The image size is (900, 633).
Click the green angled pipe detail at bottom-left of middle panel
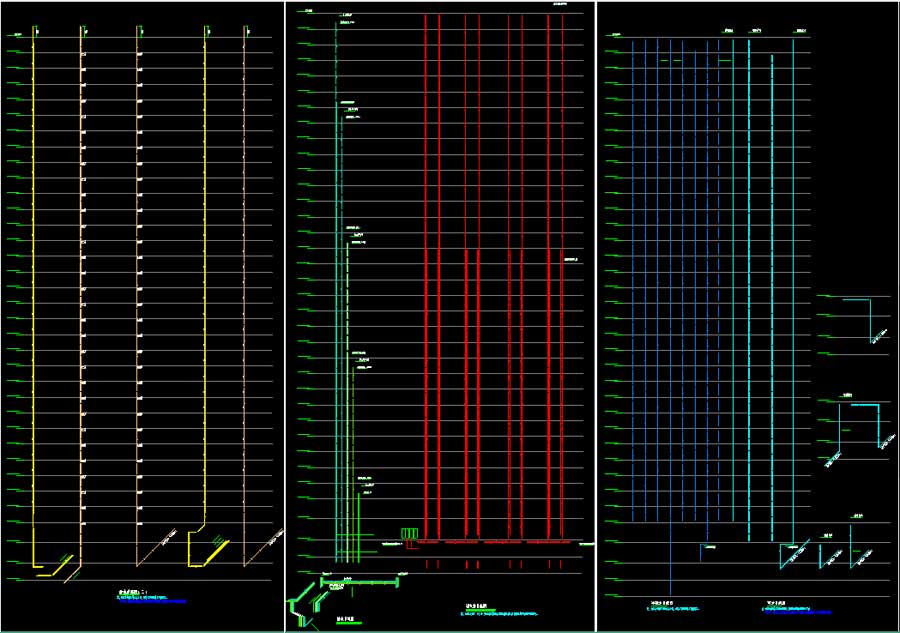[x=298, y=604]
